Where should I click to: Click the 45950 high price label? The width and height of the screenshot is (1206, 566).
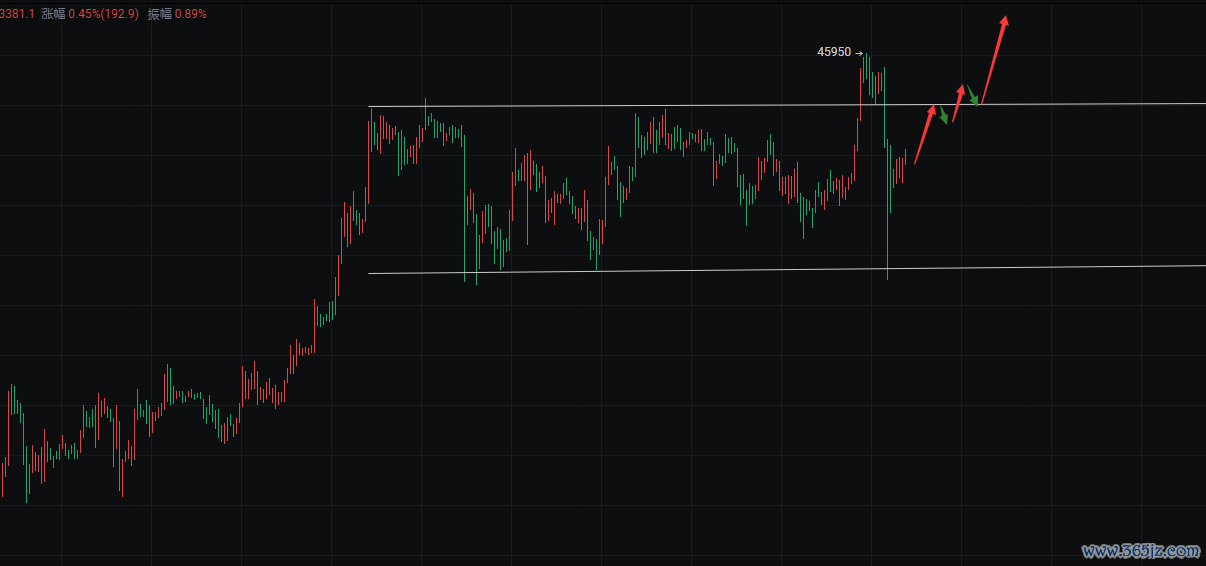tap(834, 52)
